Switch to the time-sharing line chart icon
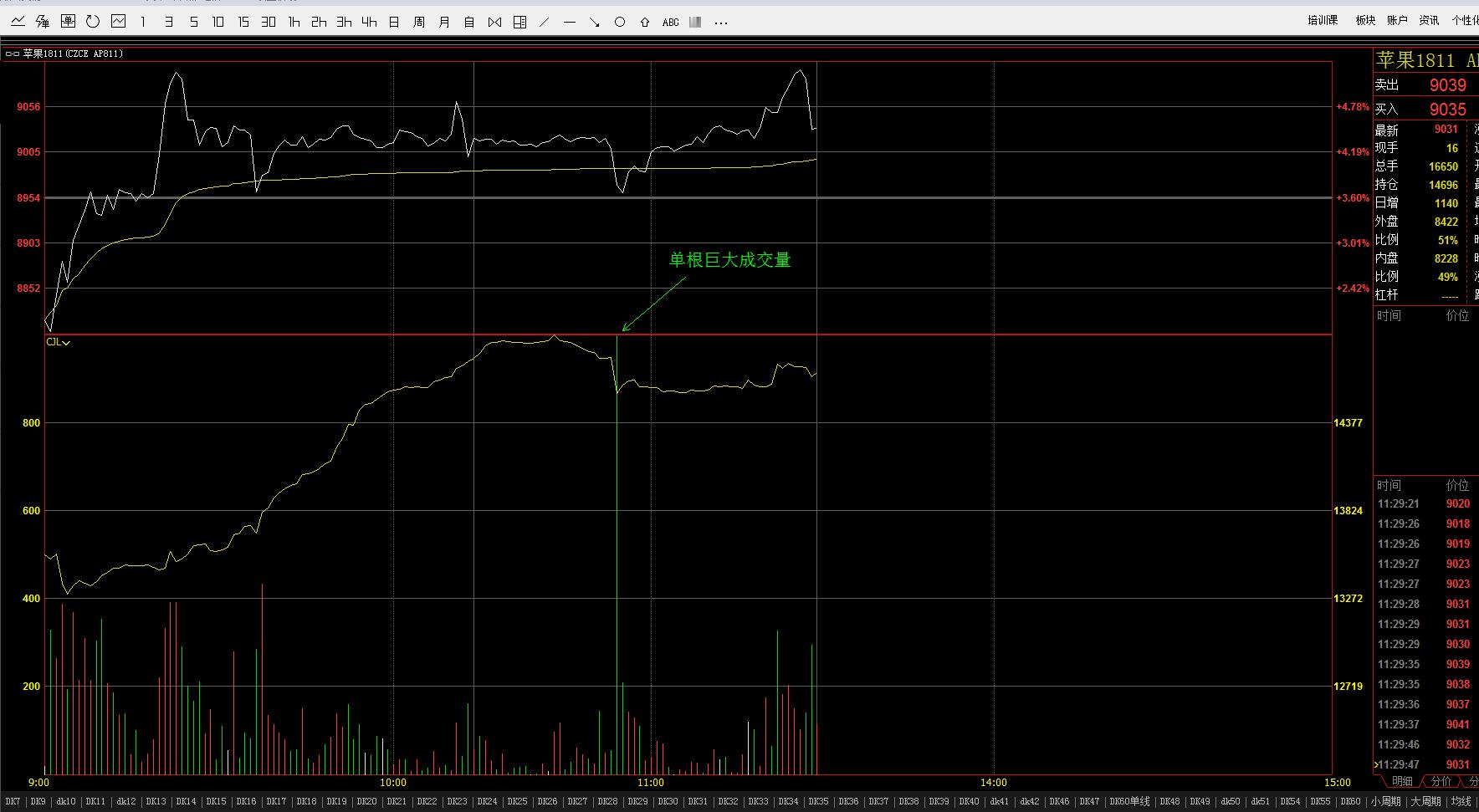The image size is (1479, 812). pyautogui.click(x=18, y=22)
